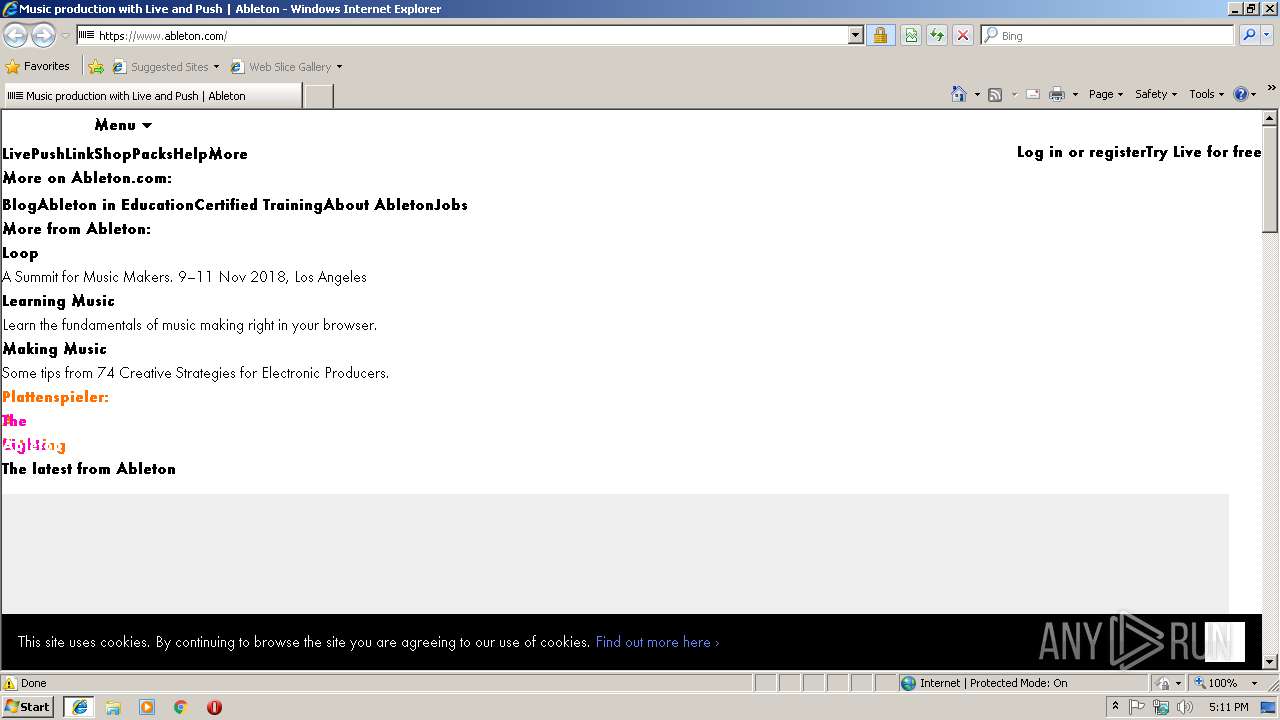Open the Tools menu
Viewport: 1280px width, 720px height.
coord(1206,94)
